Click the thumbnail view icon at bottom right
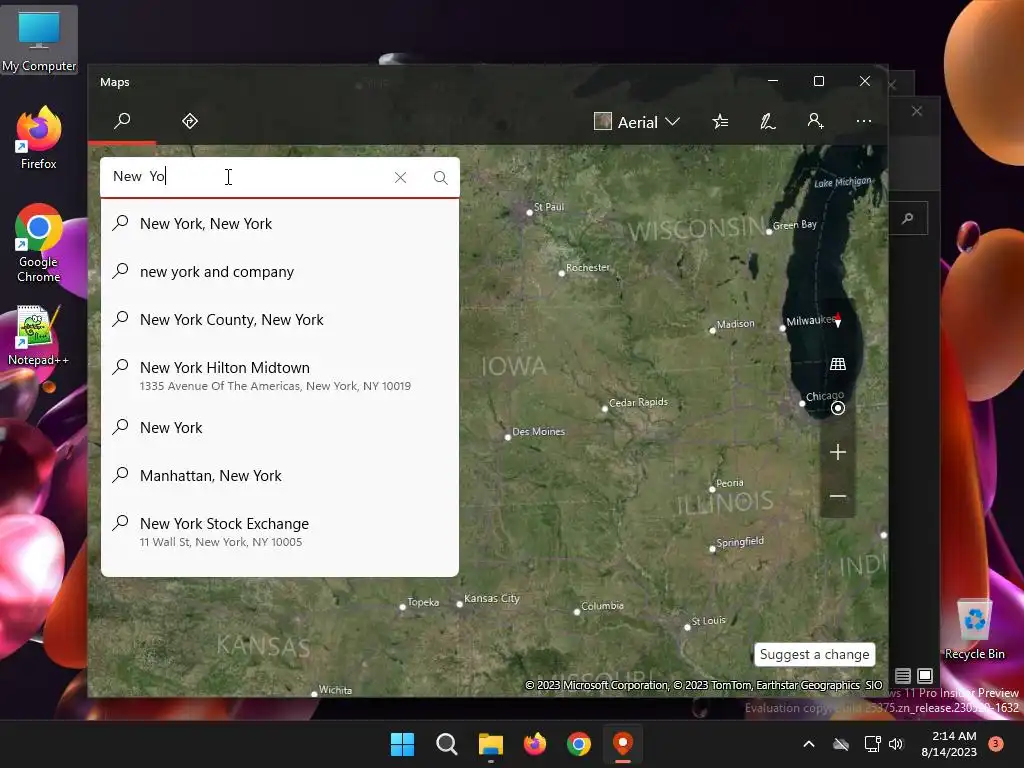The height and width of the screenshot is (768, 1024). point(925,675)
